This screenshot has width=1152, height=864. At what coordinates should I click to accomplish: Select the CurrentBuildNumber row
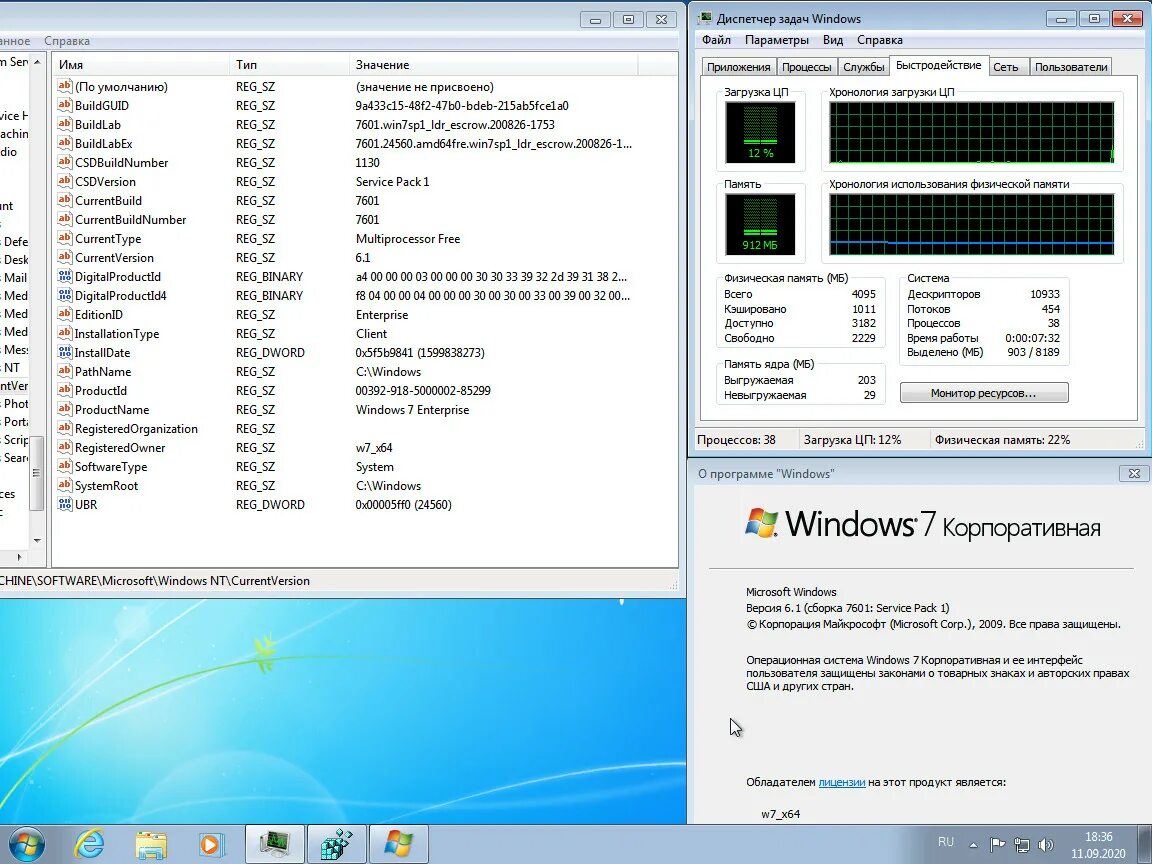click(x=365, y=220)
